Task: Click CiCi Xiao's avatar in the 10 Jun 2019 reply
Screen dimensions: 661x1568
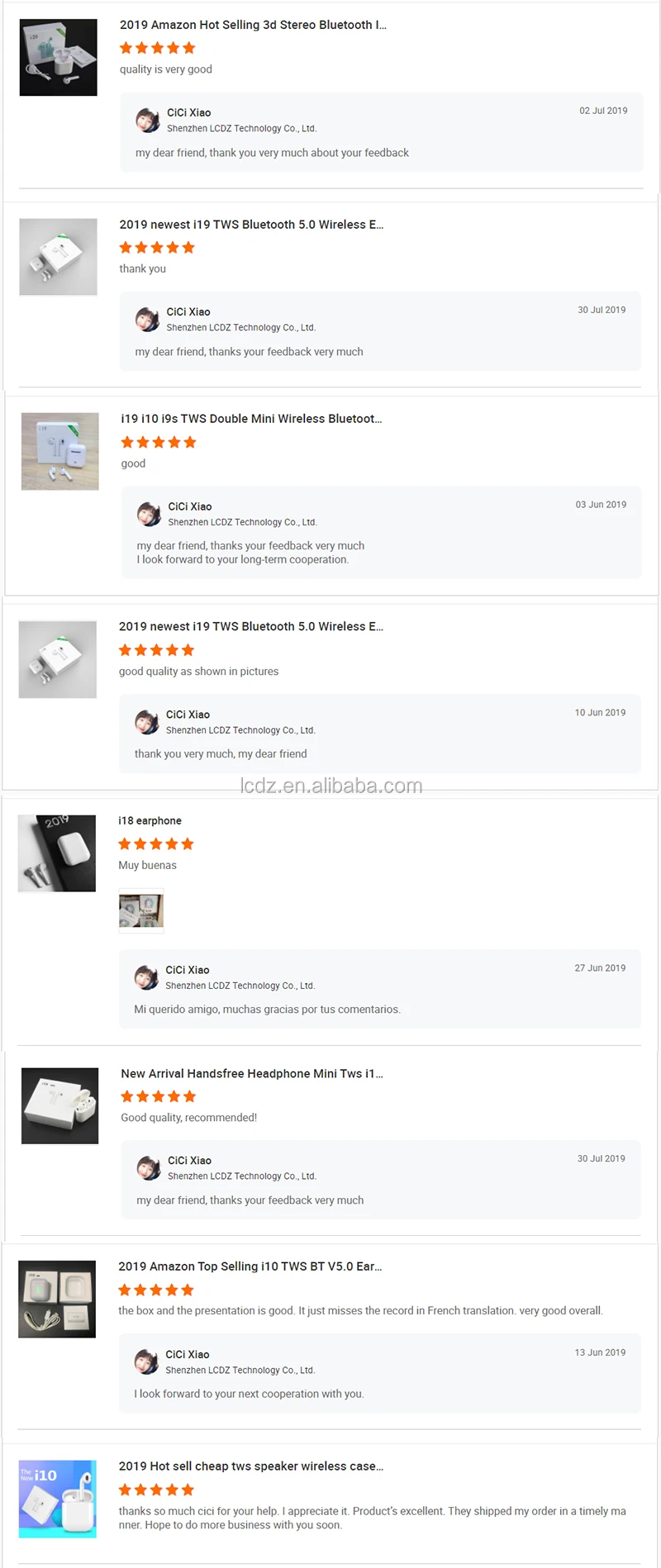Action: (147, 722)
